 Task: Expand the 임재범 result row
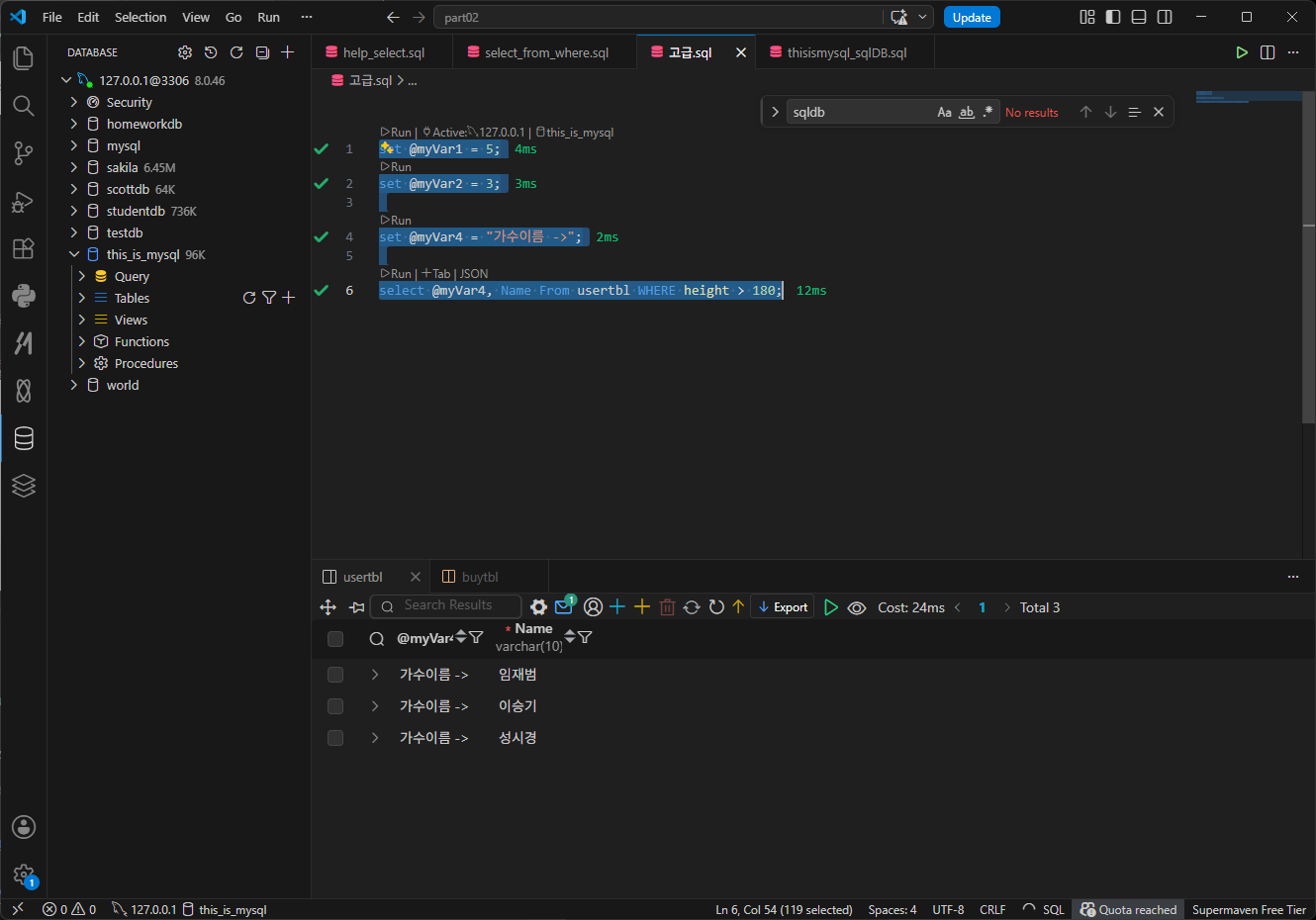(375, 675)
